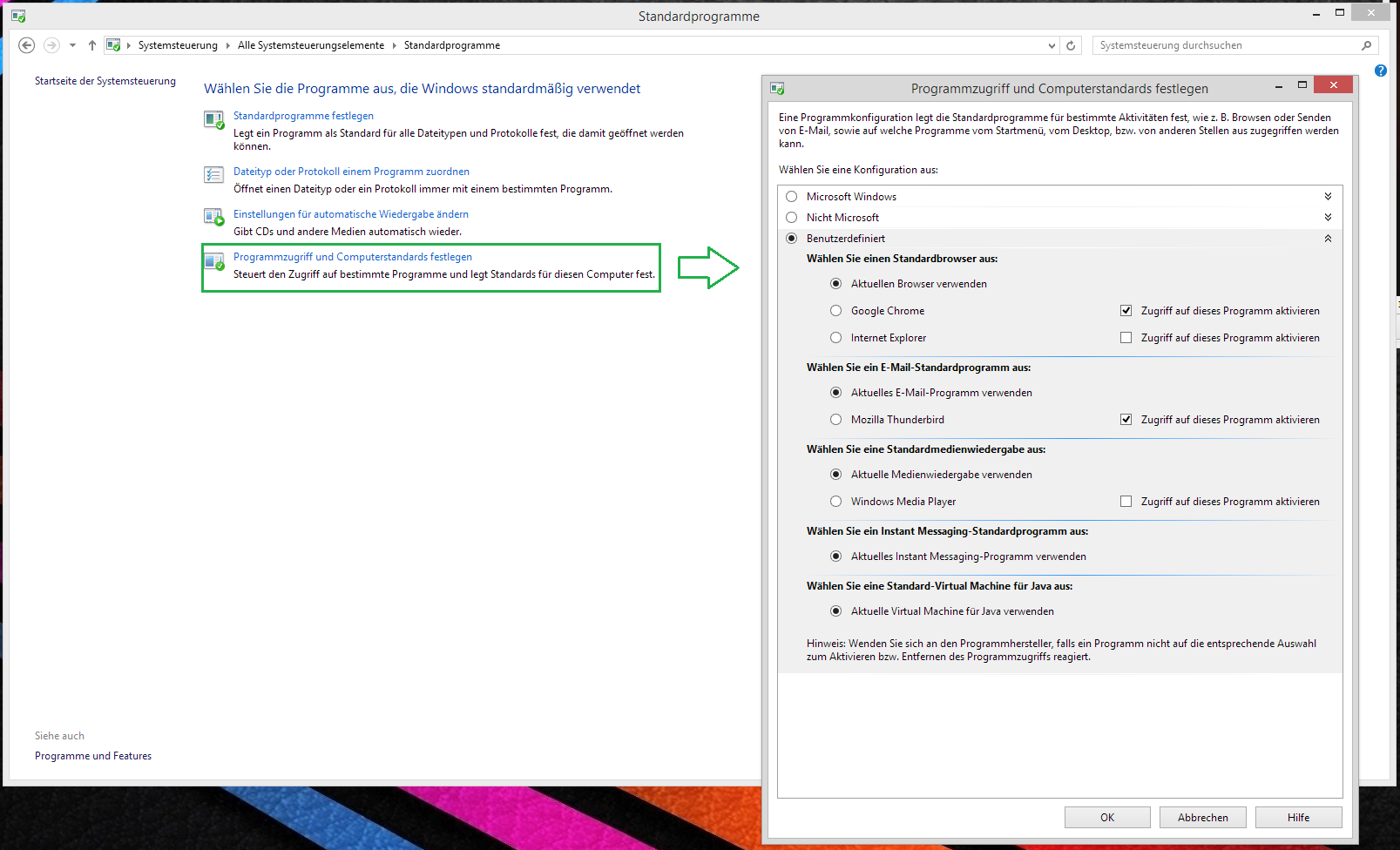The image size is (1400, 850).
Task: Select Google Chrome as default browser
Action: [x=836, y=311]
